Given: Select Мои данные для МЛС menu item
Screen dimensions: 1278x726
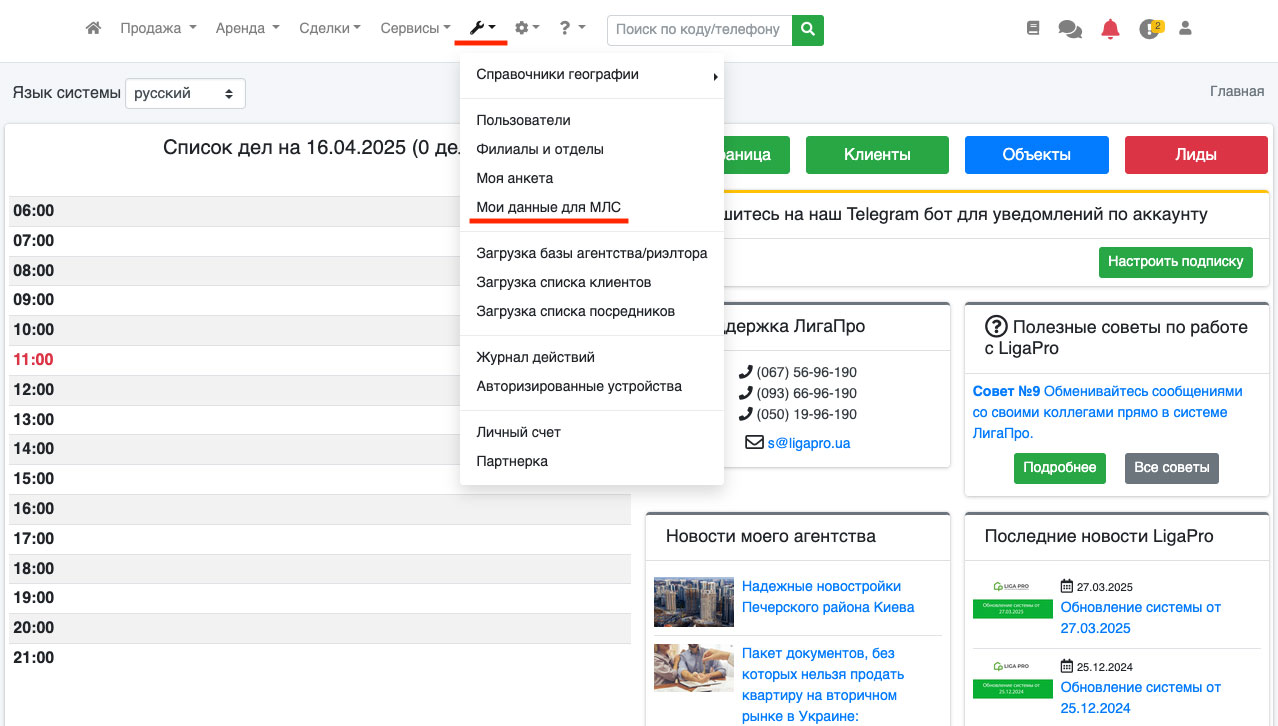Looking at the screenshot, I should (x=548, y=207).
